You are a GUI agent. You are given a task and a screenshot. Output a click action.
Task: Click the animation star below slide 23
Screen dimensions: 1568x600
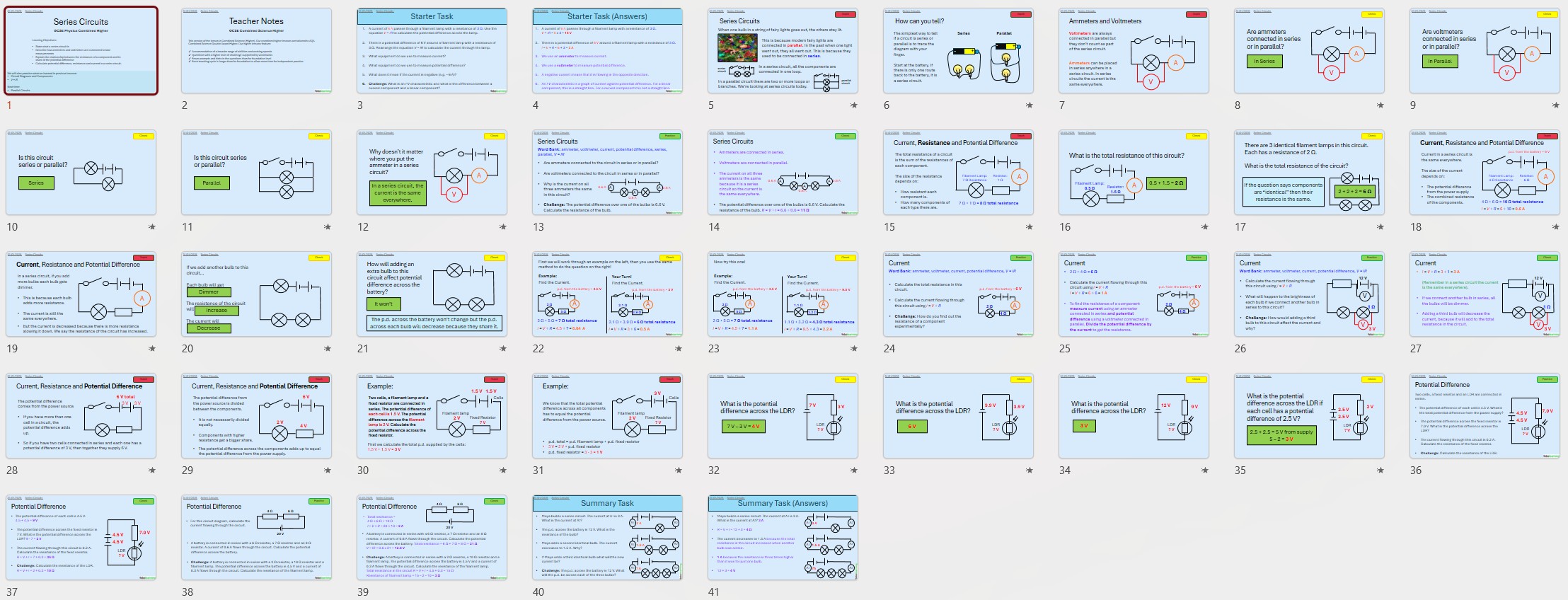tap(854, 349)
